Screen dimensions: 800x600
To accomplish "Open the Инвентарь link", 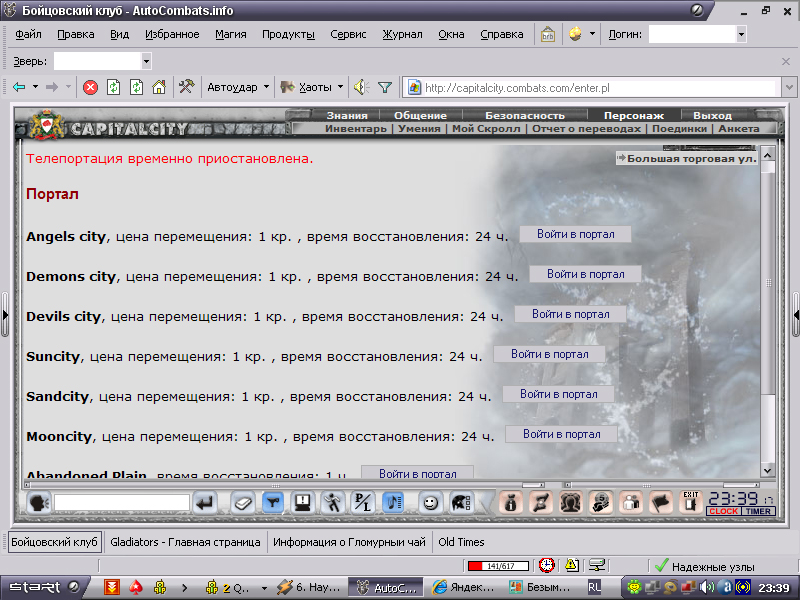I will click(356, 129).
